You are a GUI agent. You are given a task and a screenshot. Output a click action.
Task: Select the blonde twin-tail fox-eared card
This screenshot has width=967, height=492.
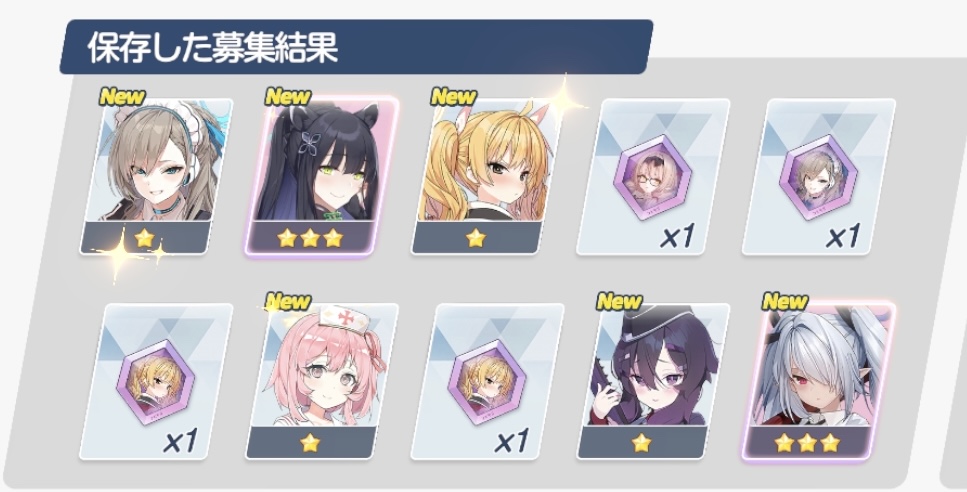pos(488,176)
